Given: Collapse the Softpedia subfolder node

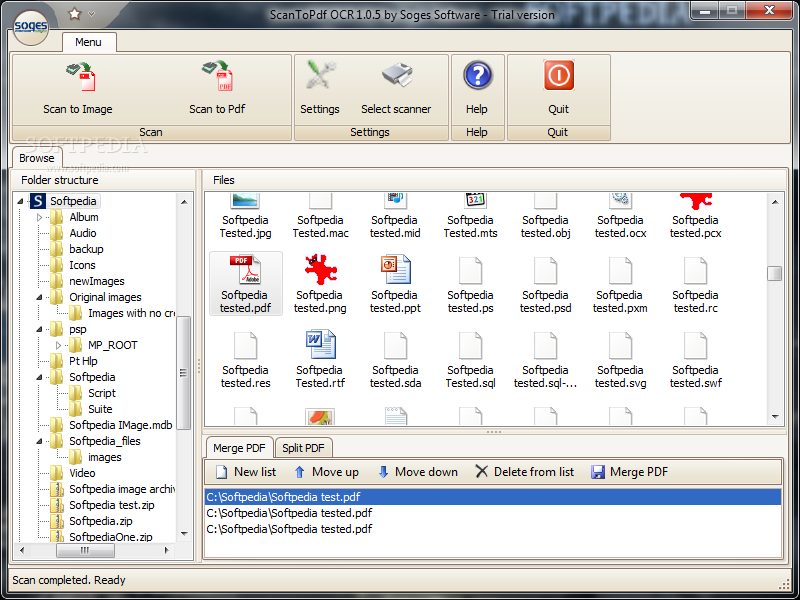Looking at the screenshot, I should 40,378.
